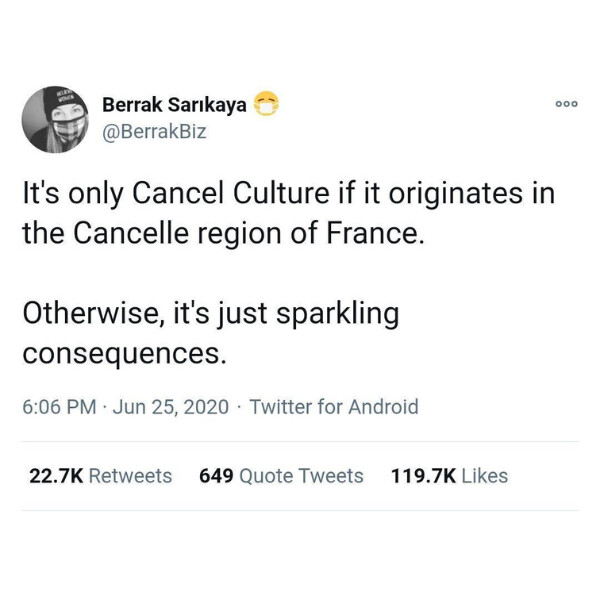Click the word "Cancelle" in the tweet
The image size is (600, 600).
(135, 233)
